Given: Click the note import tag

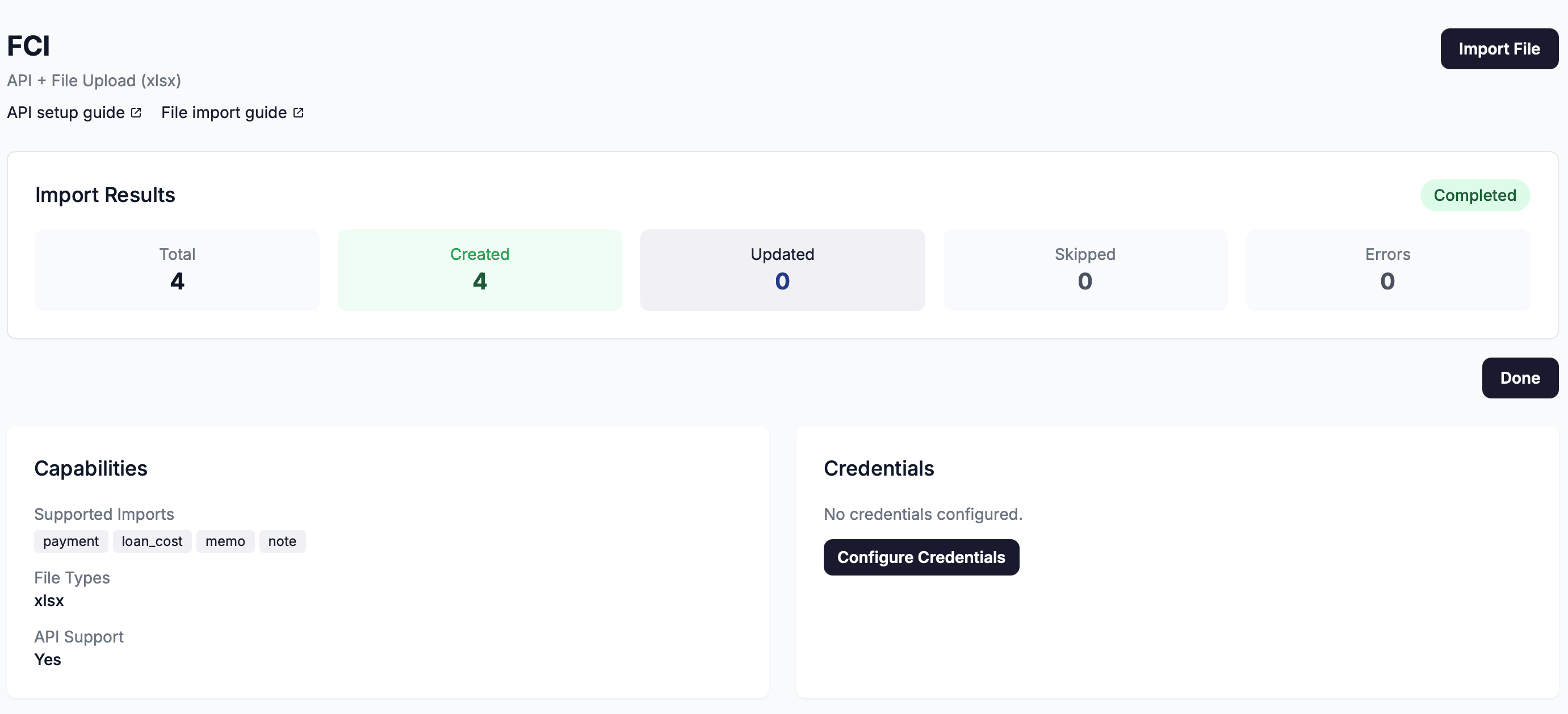Looking at the screenshot, I should 282,541.
